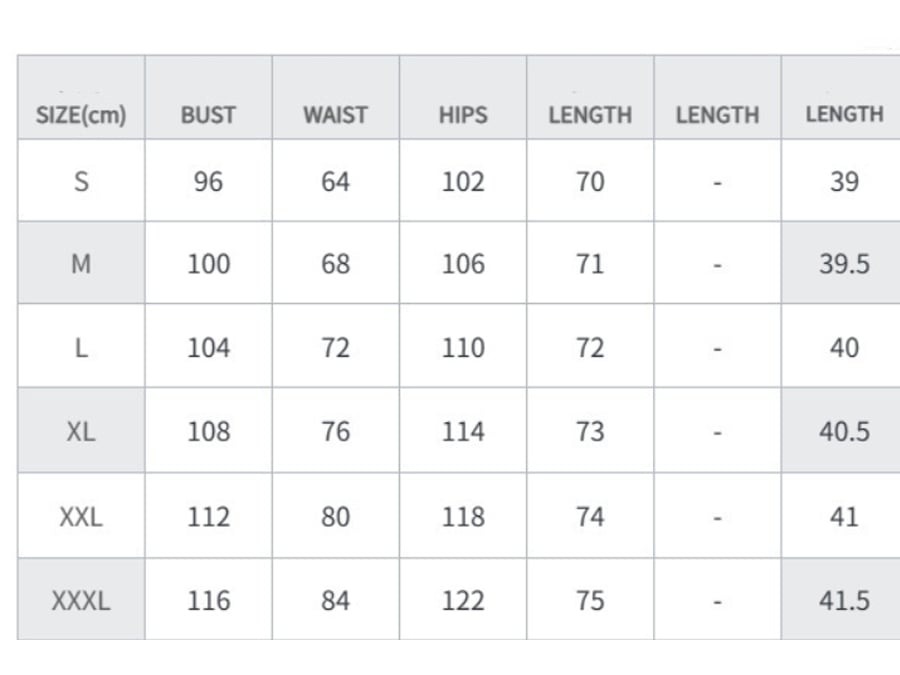Click the SIZE(cm) header cell

(x=81, y=98)
